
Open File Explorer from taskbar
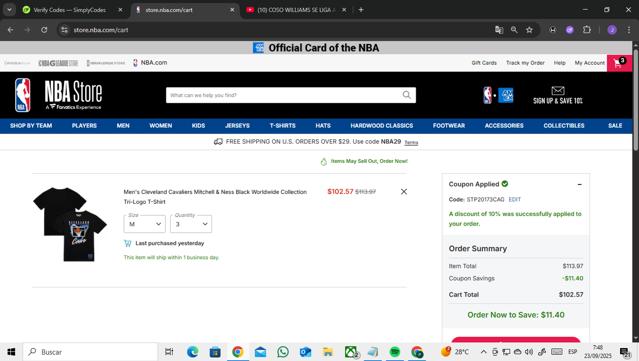coord(328,352)
